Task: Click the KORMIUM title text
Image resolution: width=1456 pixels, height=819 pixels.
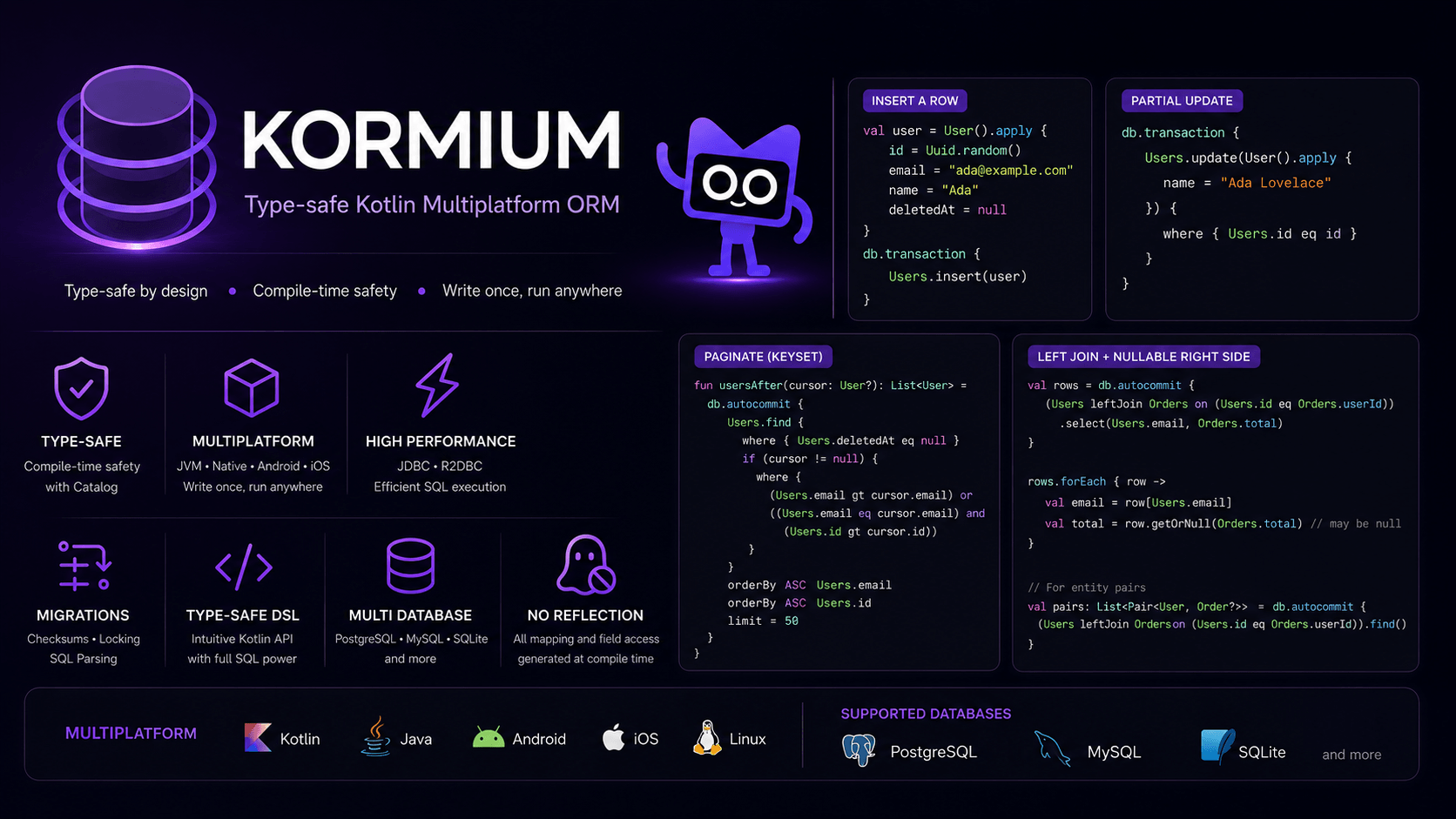Action: 431,140
